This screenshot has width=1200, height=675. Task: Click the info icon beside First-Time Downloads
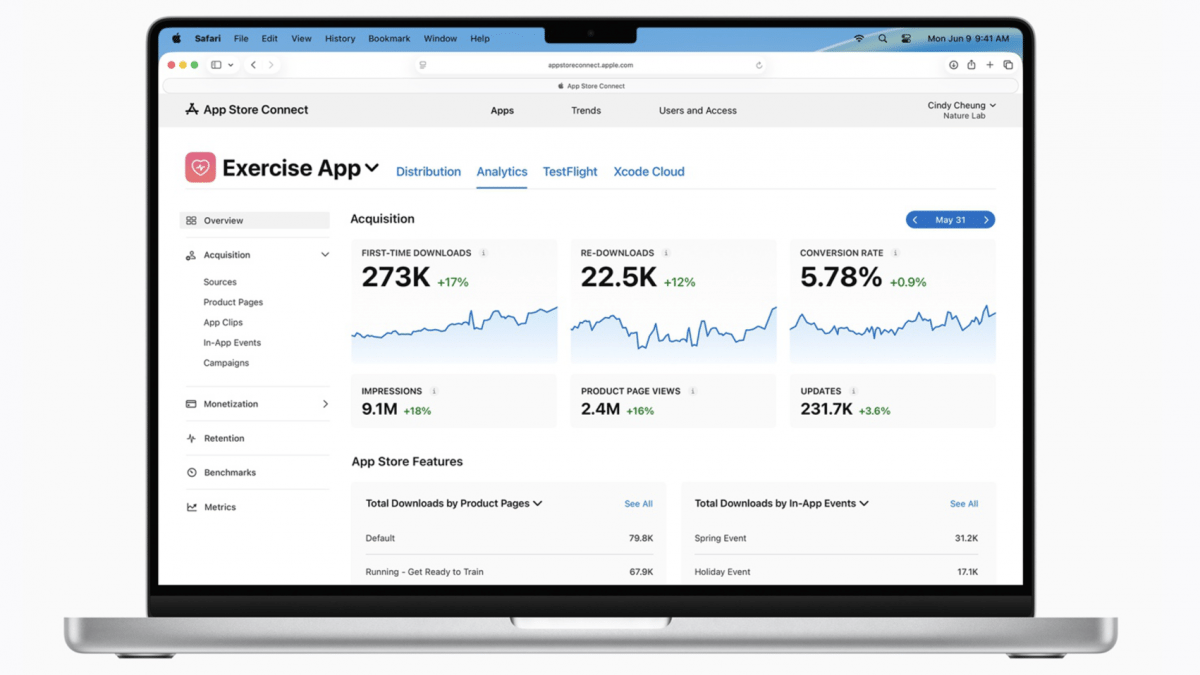(x=483, y=253)
